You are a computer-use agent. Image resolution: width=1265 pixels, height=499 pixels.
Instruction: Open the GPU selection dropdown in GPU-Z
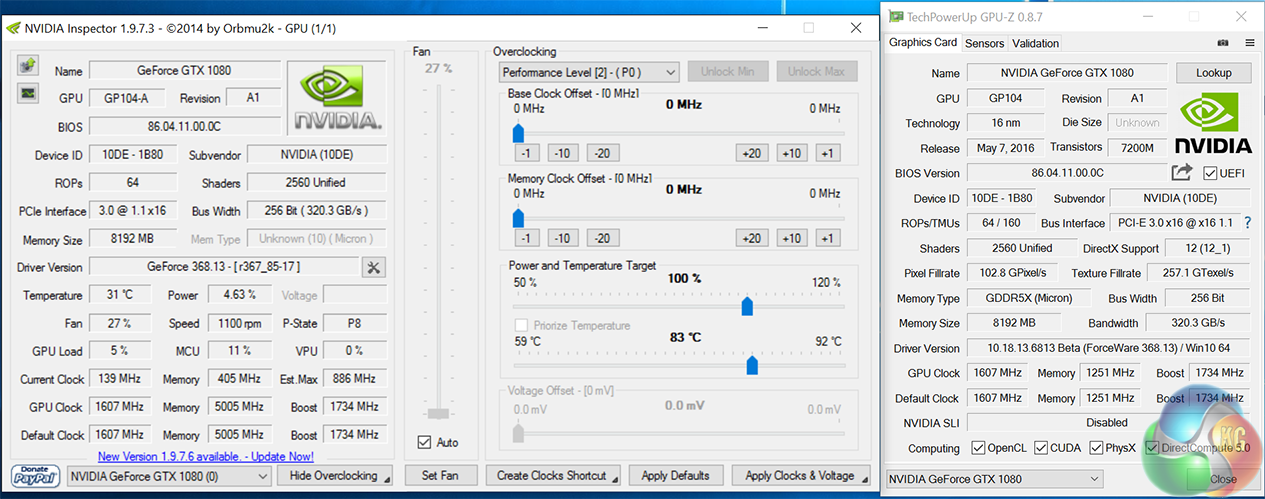995,479
